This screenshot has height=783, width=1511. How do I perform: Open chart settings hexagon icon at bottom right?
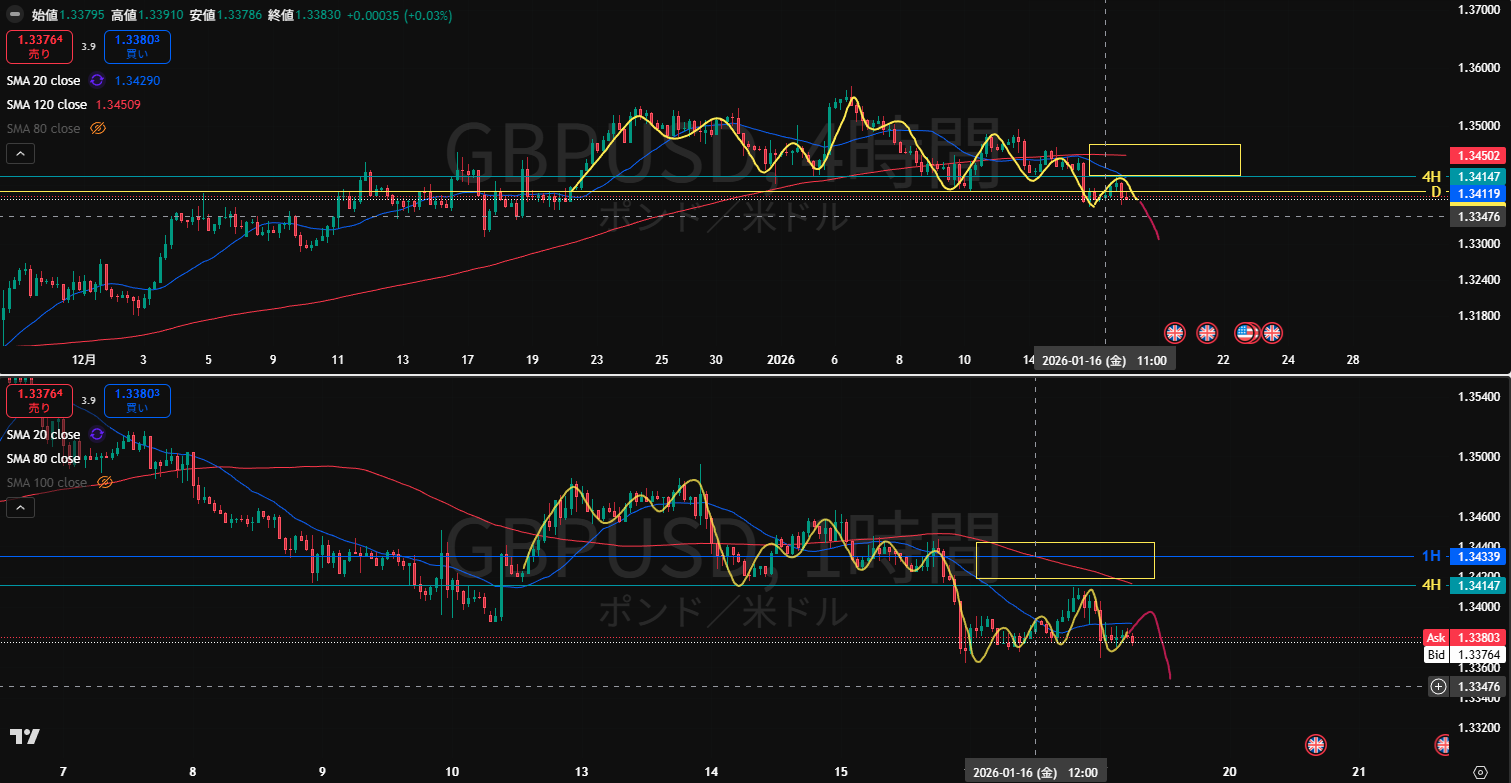(1480, 771)
